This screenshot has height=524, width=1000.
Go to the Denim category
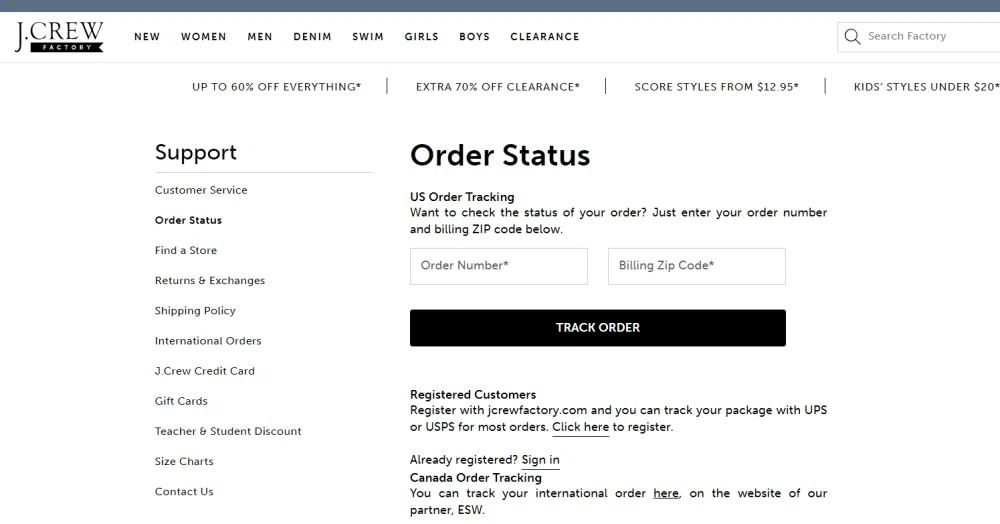click(312, 37)
